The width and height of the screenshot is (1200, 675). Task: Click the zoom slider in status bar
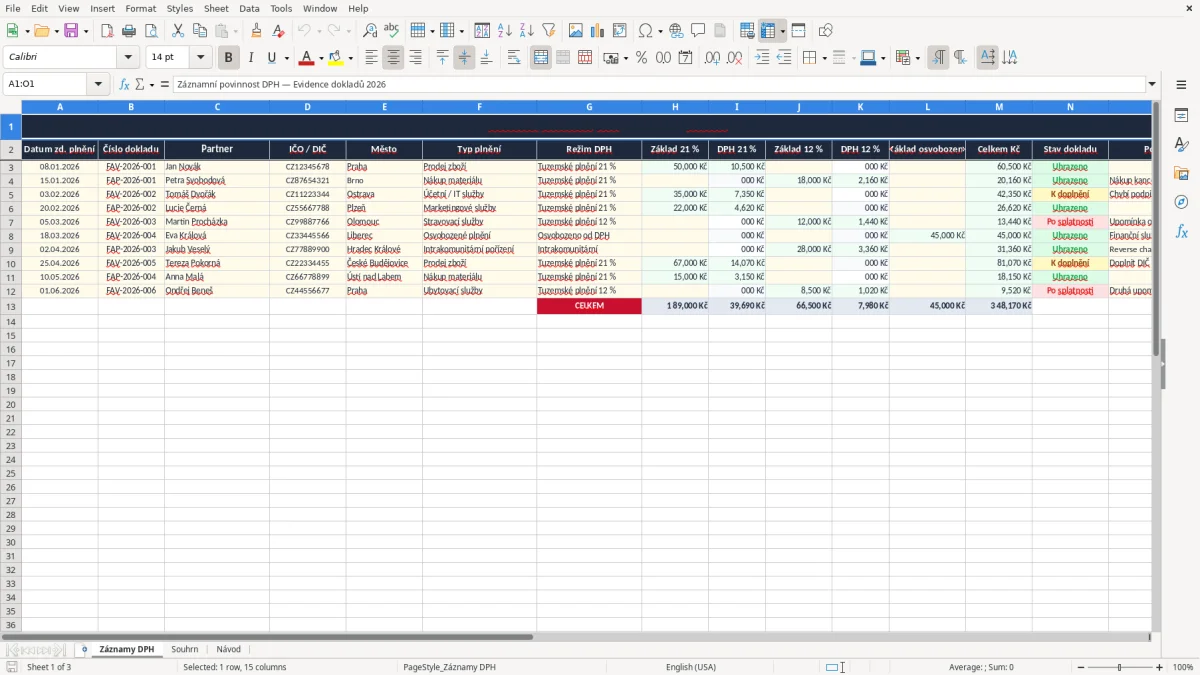coord(1119,667)
